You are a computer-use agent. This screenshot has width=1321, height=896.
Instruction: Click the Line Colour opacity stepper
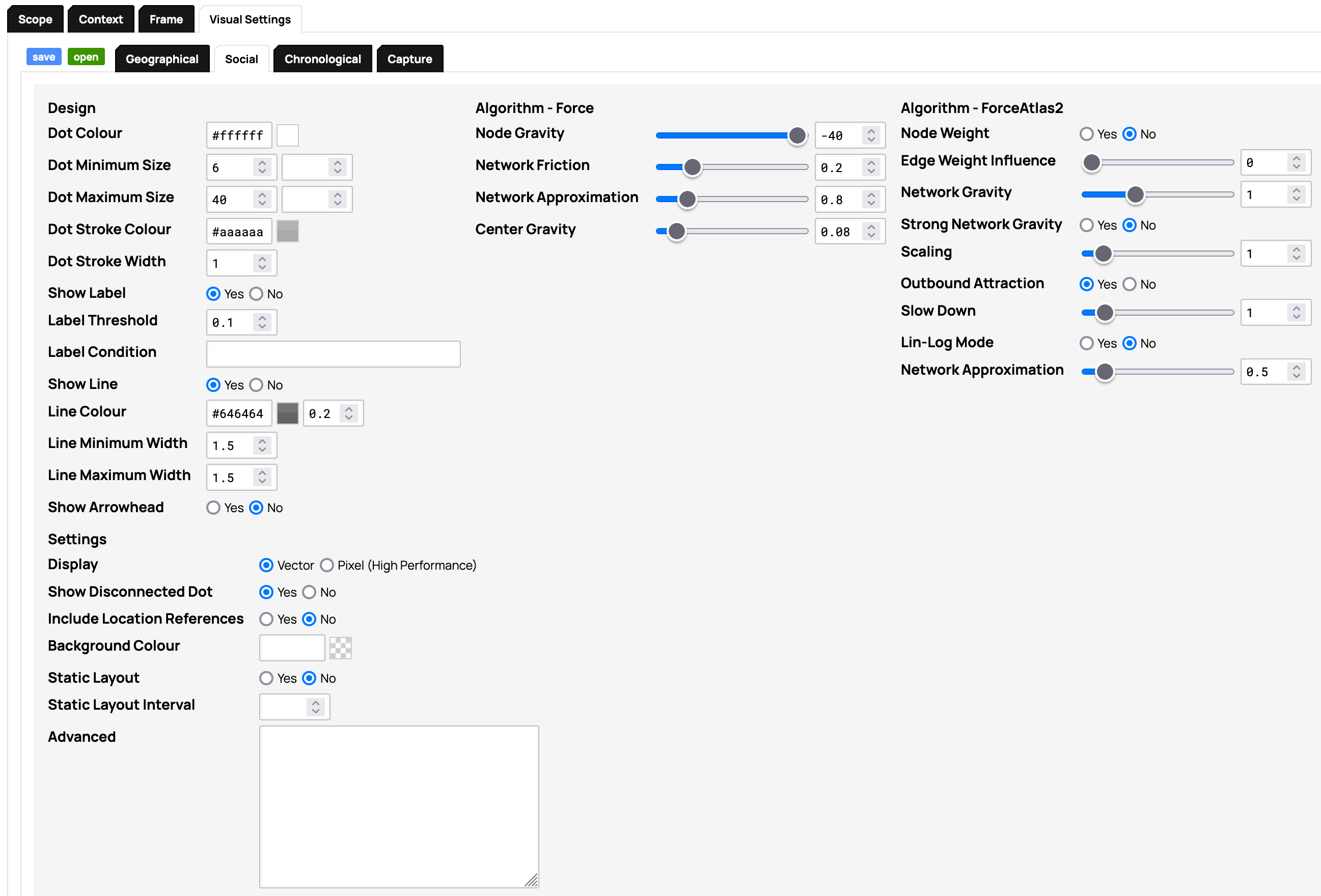(x=349, y=413)
